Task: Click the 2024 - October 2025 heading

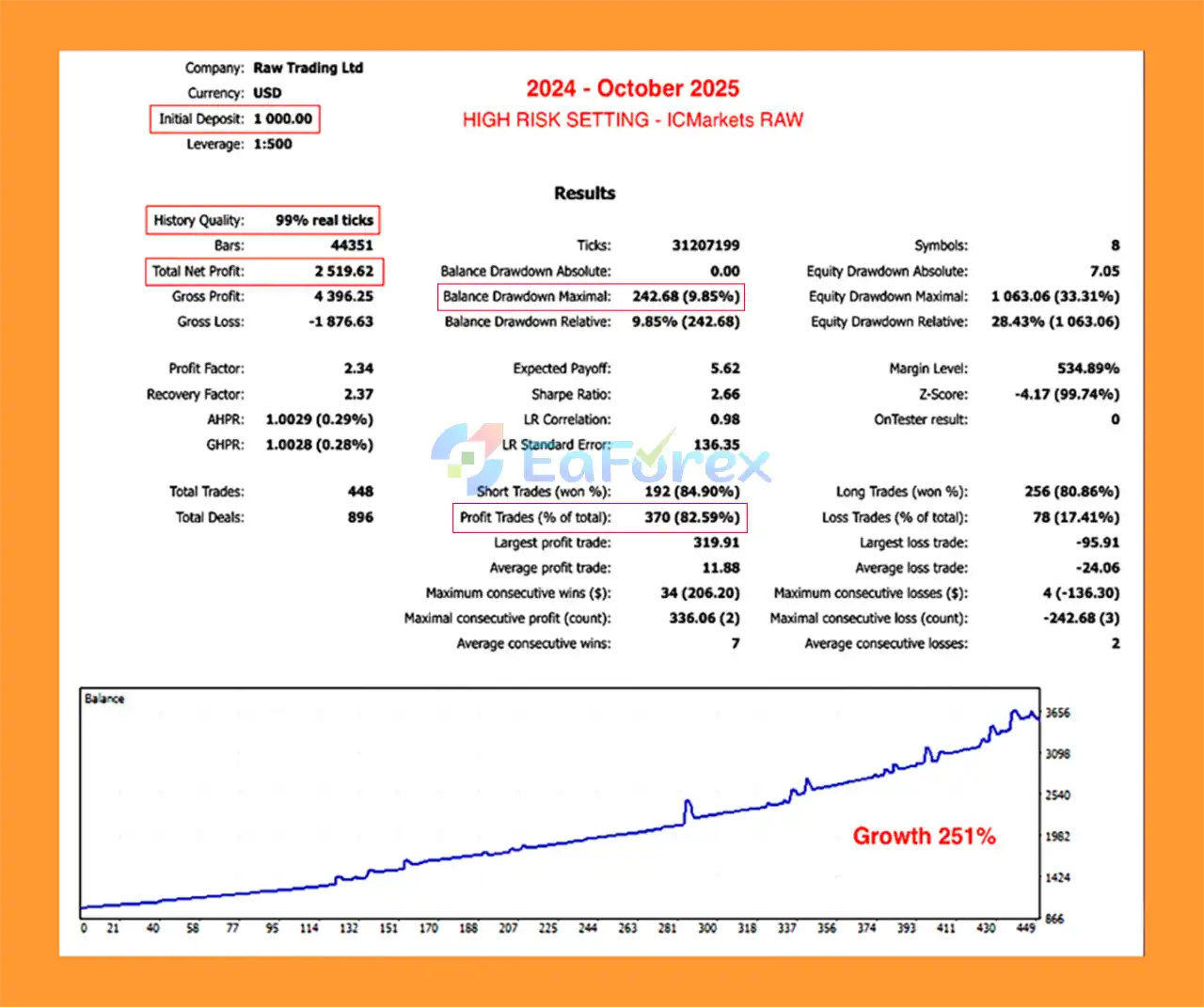Action: click(x=632, y=88)
